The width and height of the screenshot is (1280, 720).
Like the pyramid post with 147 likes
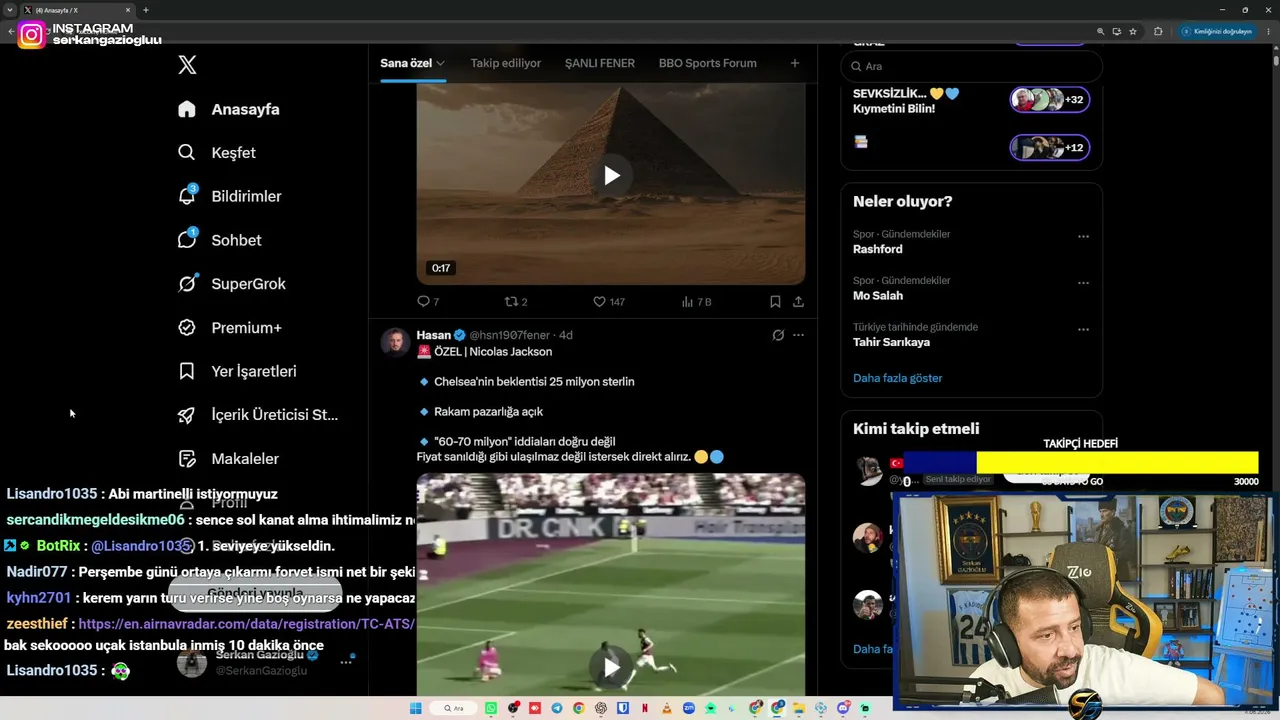(609, 301)
